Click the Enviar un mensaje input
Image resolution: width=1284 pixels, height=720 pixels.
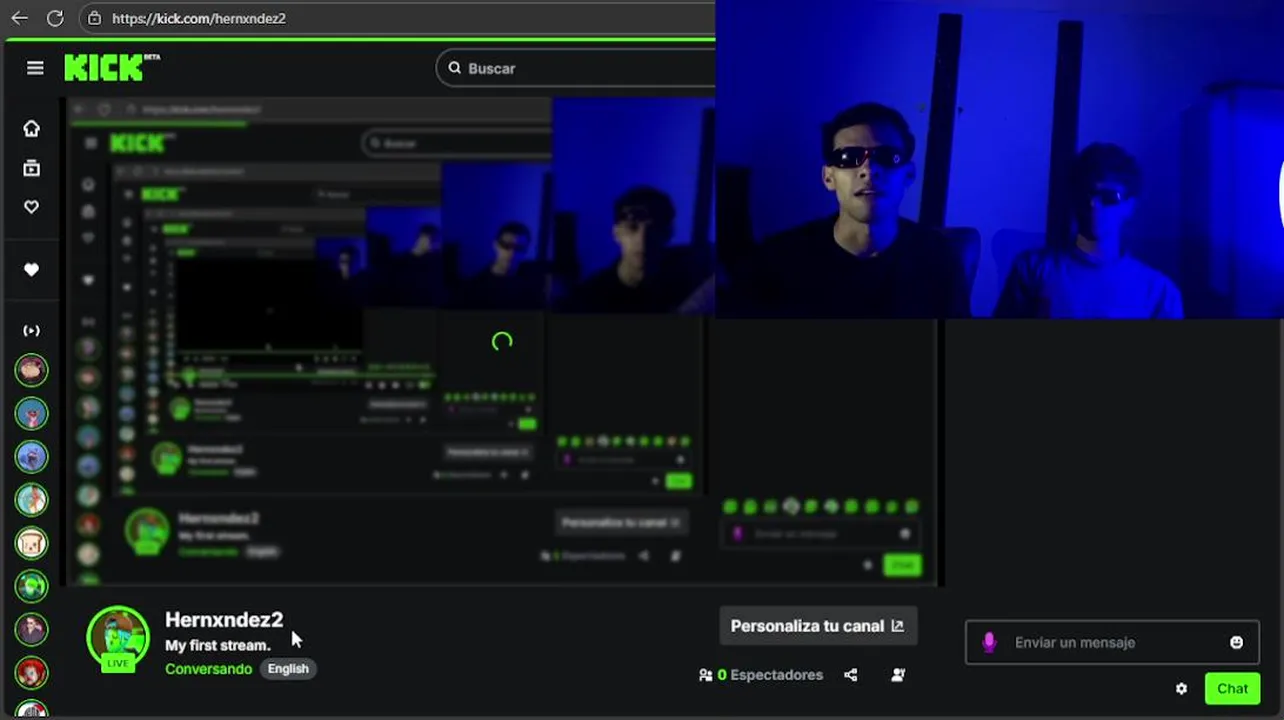click(x=1112, y=642)
